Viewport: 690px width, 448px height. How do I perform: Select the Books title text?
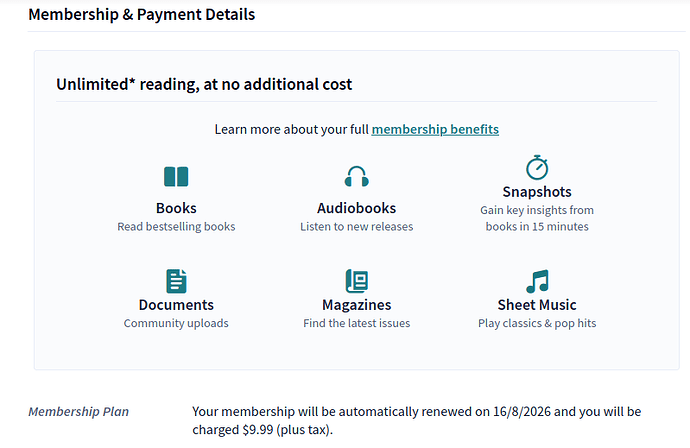[176, 208]
